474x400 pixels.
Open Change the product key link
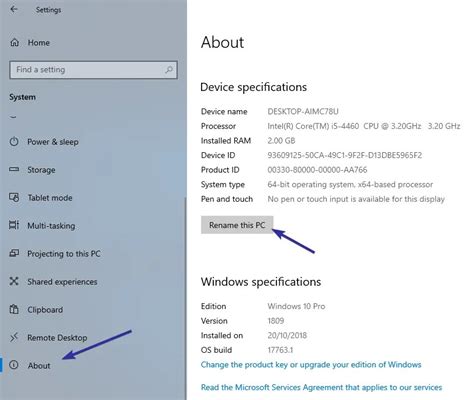pos(311,365)
